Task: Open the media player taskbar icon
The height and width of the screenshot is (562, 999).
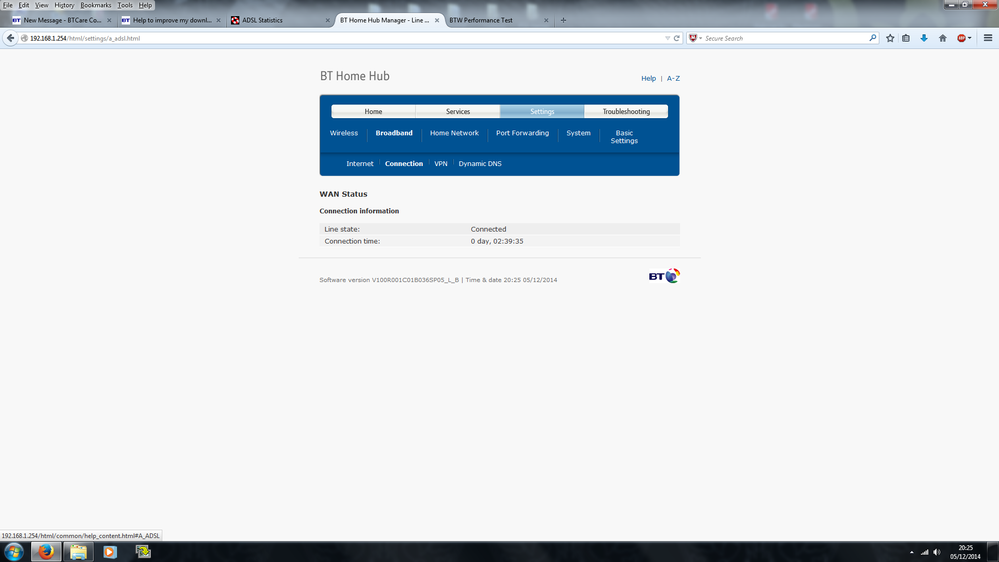Action: pyautogui.click(x=110, y=552)
